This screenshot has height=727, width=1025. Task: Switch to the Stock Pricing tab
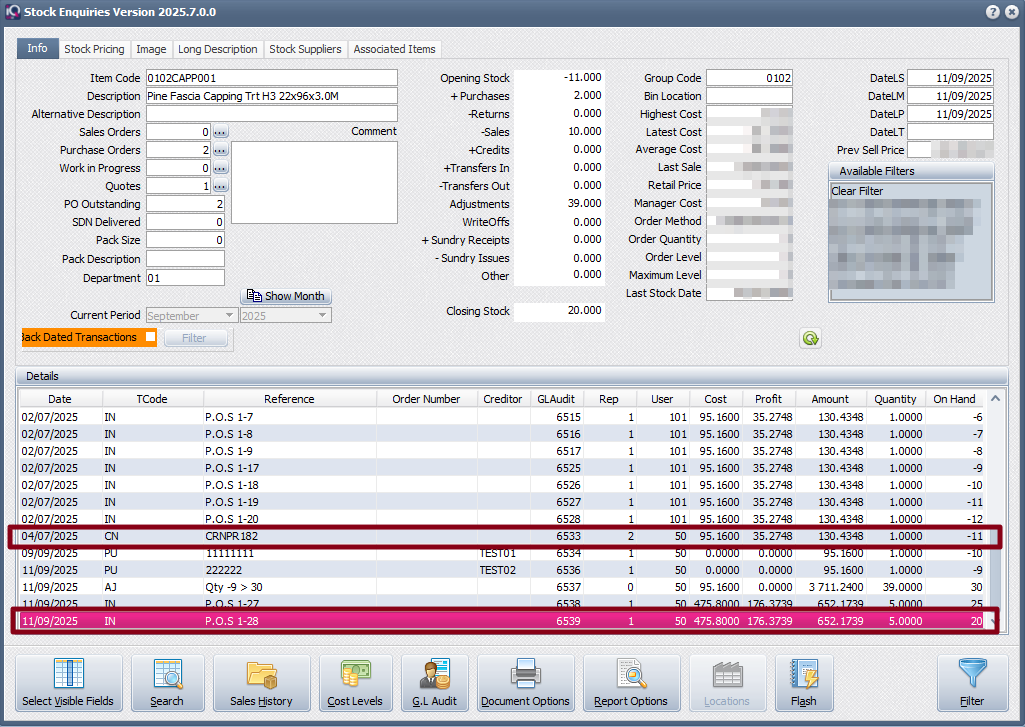pos(94,49)
